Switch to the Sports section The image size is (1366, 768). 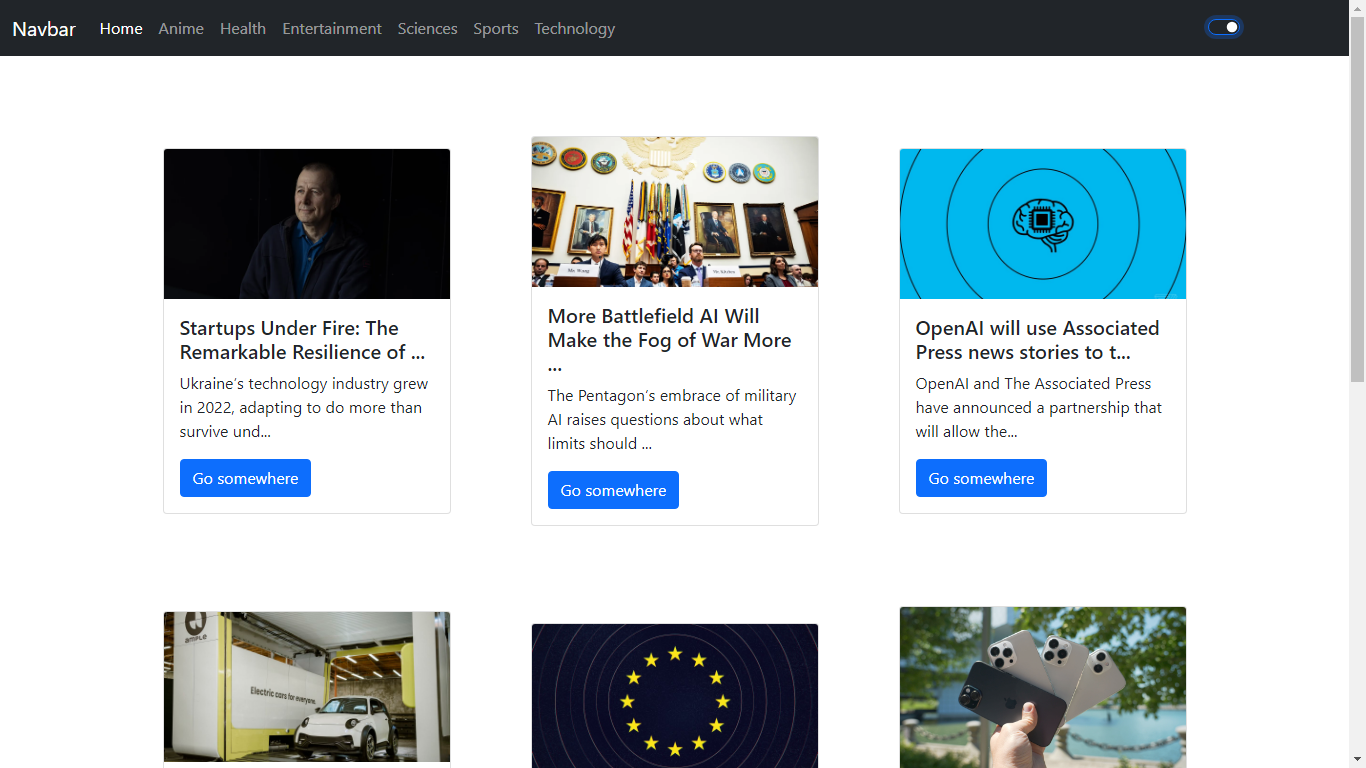(x=496, y=29)
